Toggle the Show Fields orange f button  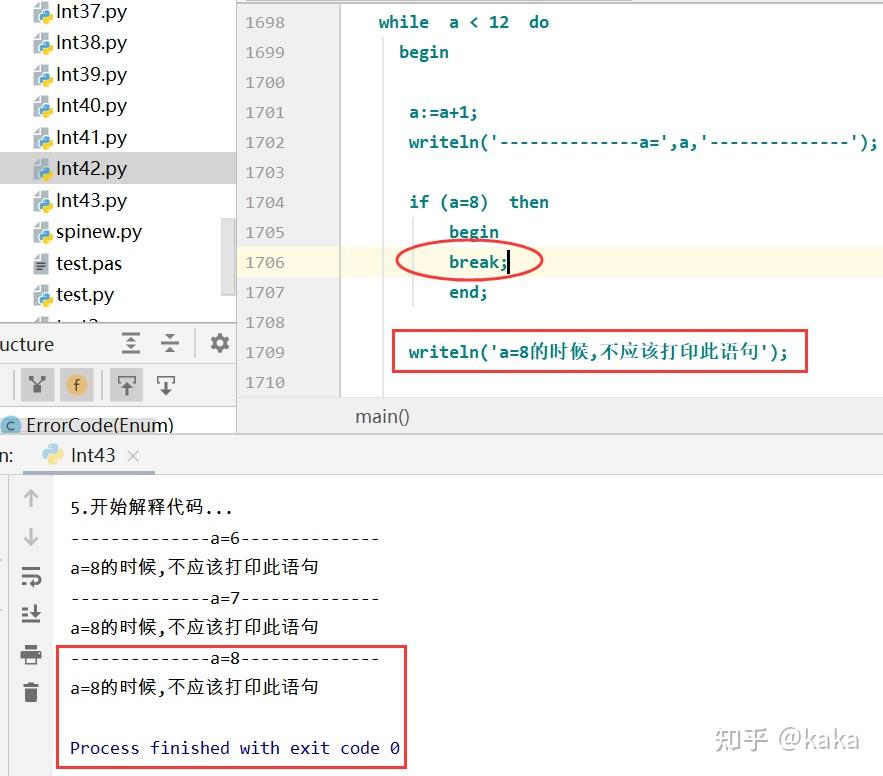[x=77, y=385]
